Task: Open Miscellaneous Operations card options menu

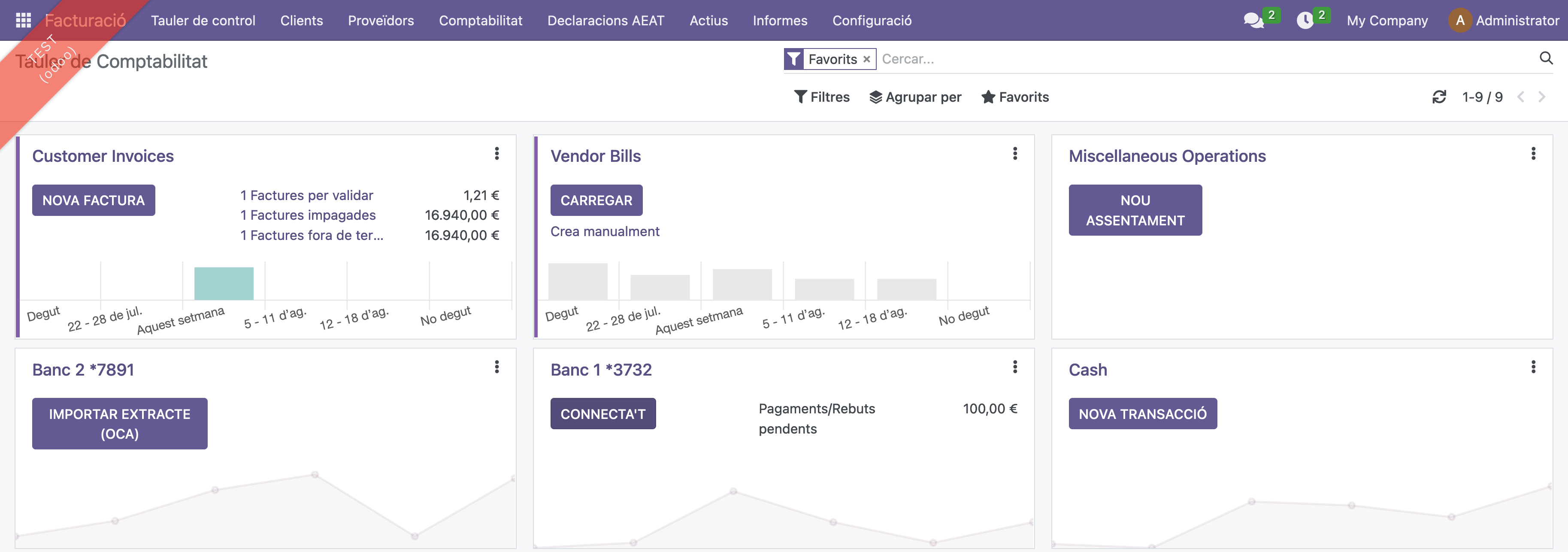Action: point(1533,153)
